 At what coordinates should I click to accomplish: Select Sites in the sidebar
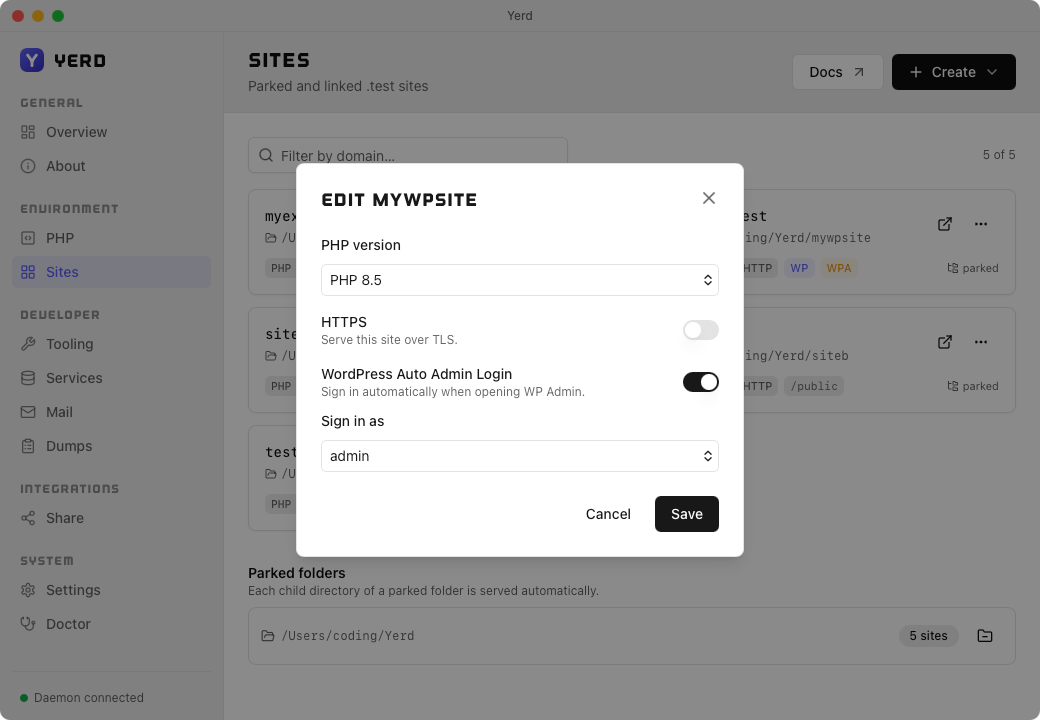point(111,272)
